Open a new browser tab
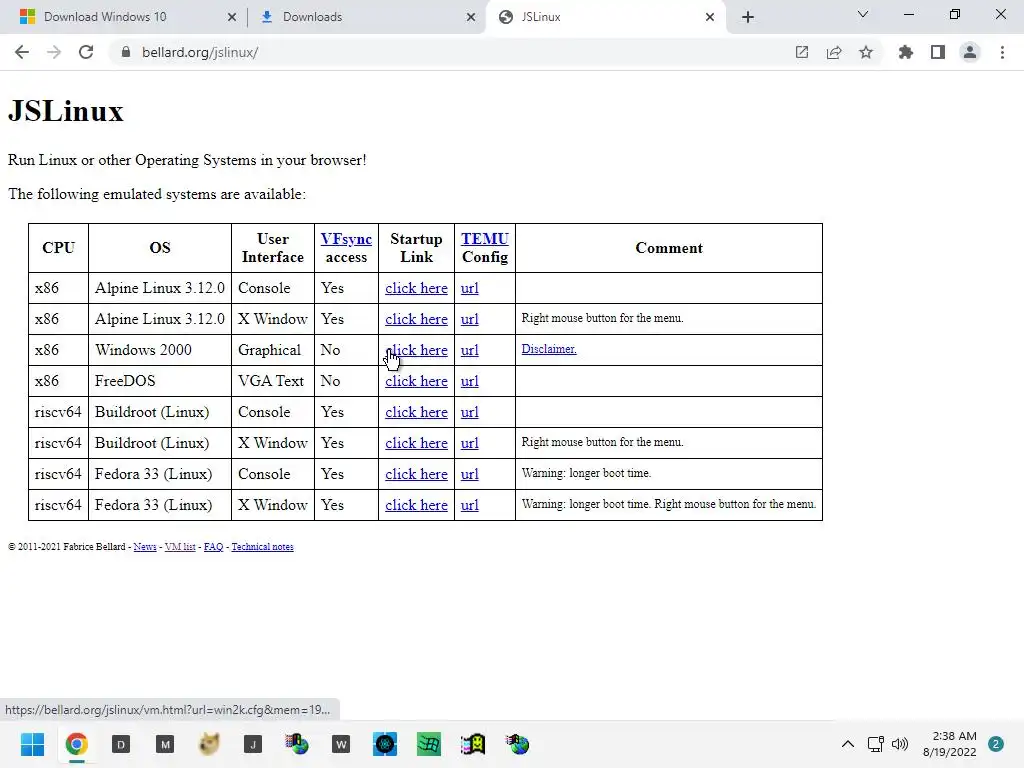Image resolution: width=1024 pixels, height=768 pixels. coord(748,17)
